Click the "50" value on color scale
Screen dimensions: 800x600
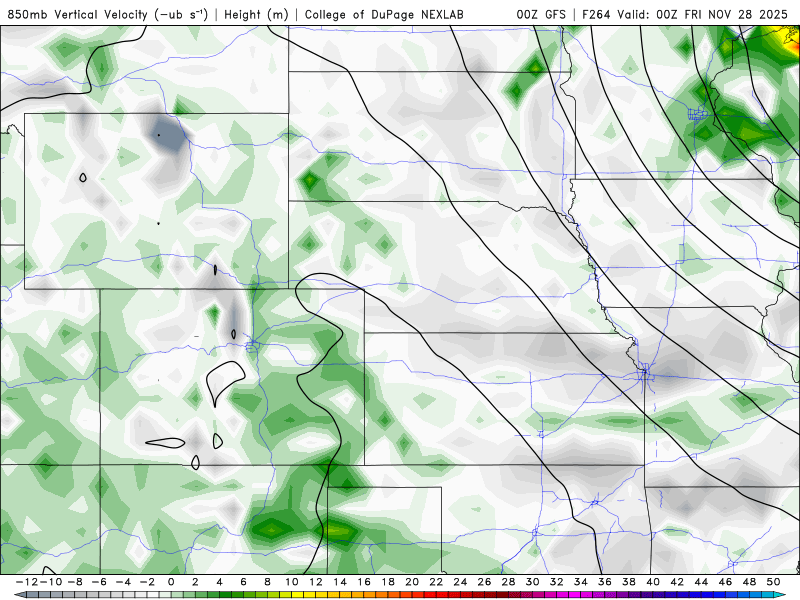pyautogui.click(x=773, y=582)
